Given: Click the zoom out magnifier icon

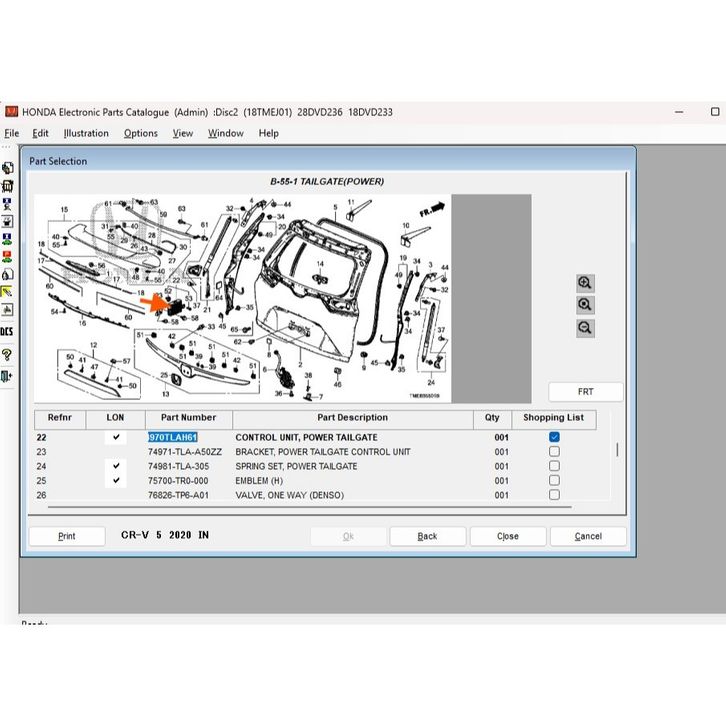Looking at the screenshot, I should point(585,328).
